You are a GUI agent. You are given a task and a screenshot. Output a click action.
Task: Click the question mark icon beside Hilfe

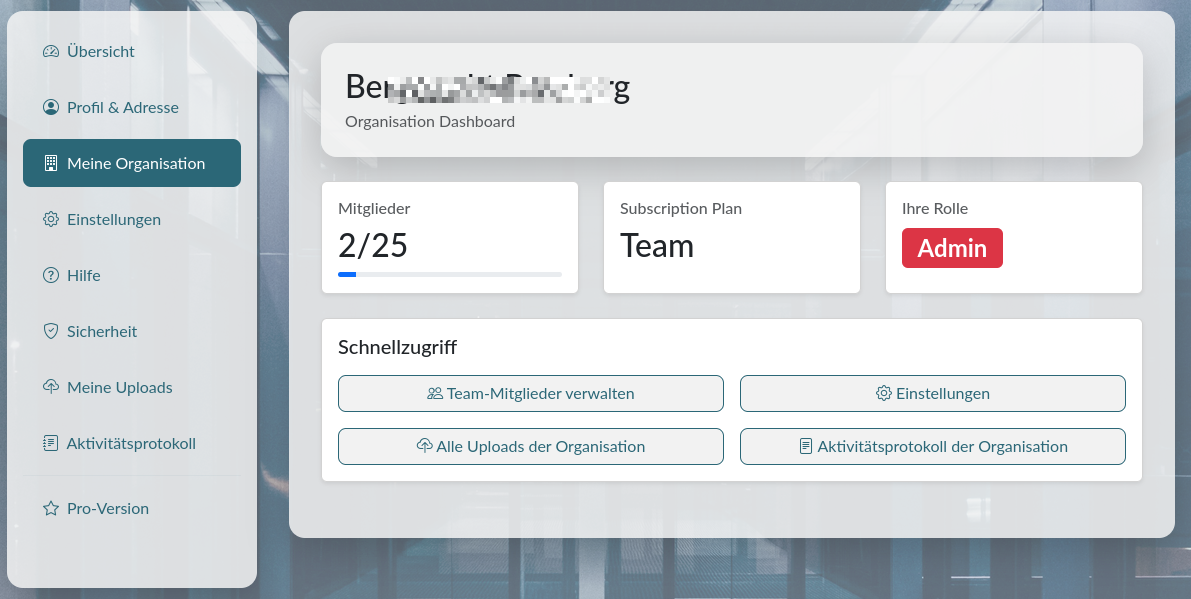coord(51,276)
